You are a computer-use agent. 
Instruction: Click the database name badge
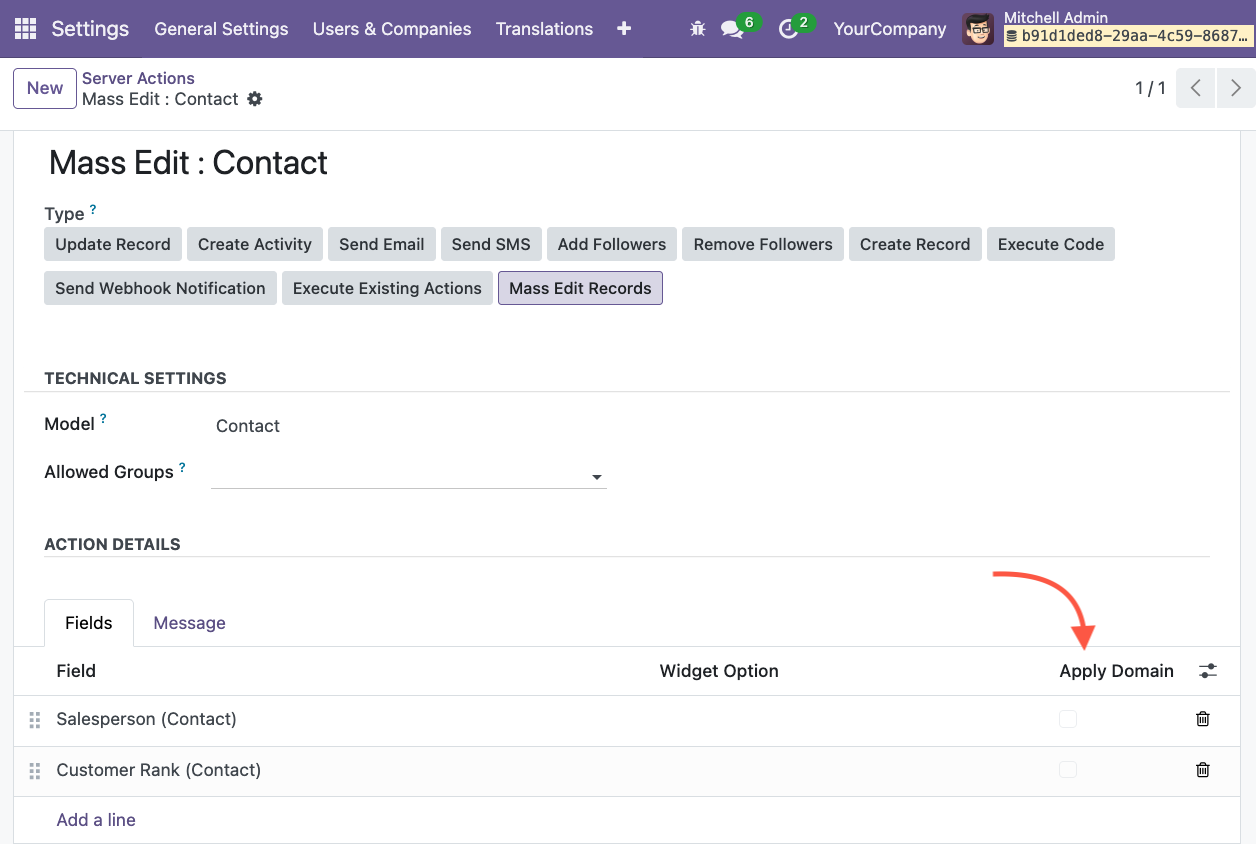click(x=1127, y=36)
